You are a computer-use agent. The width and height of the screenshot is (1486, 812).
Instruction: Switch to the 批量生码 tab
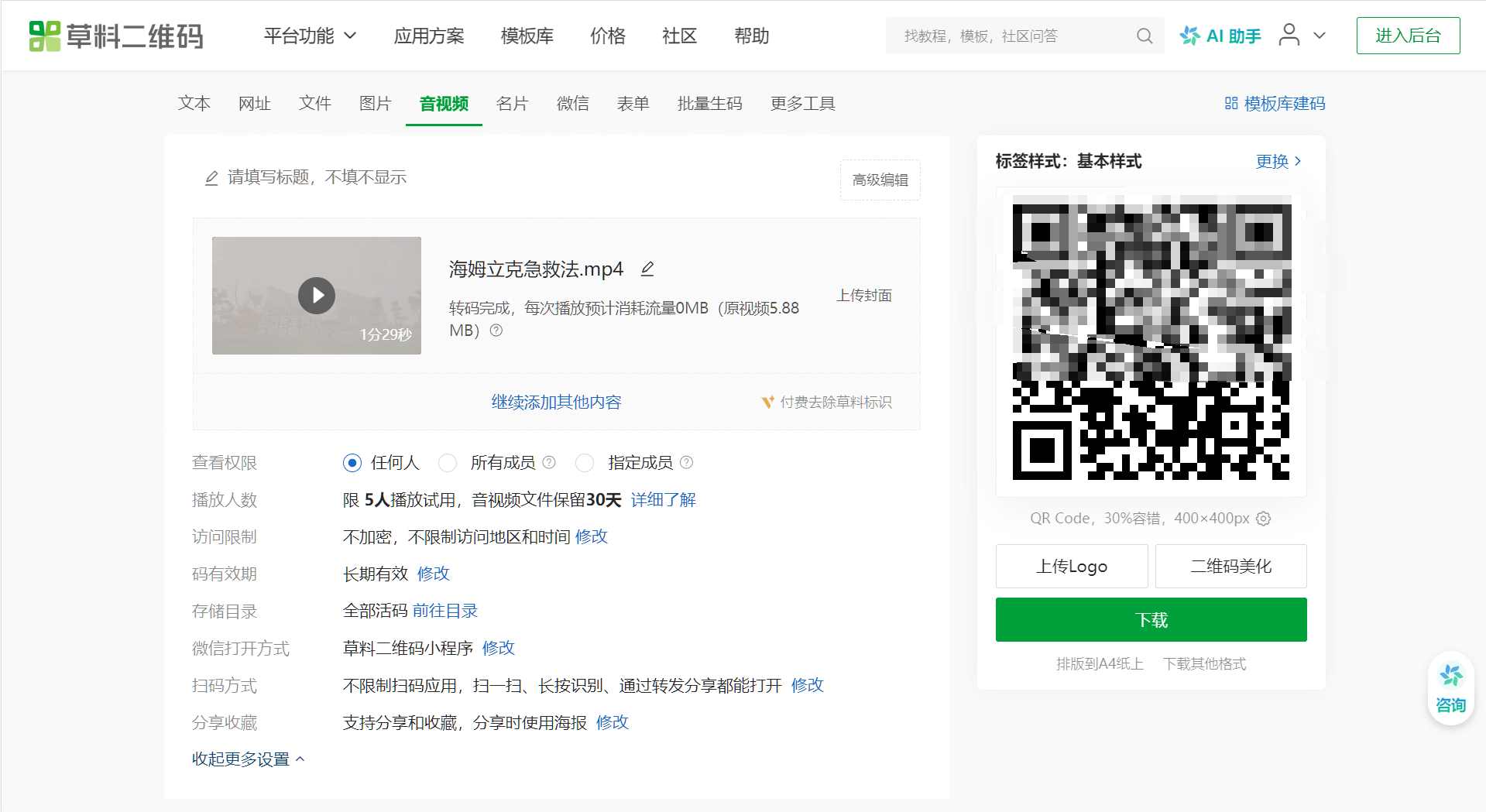tap(709, 104)
